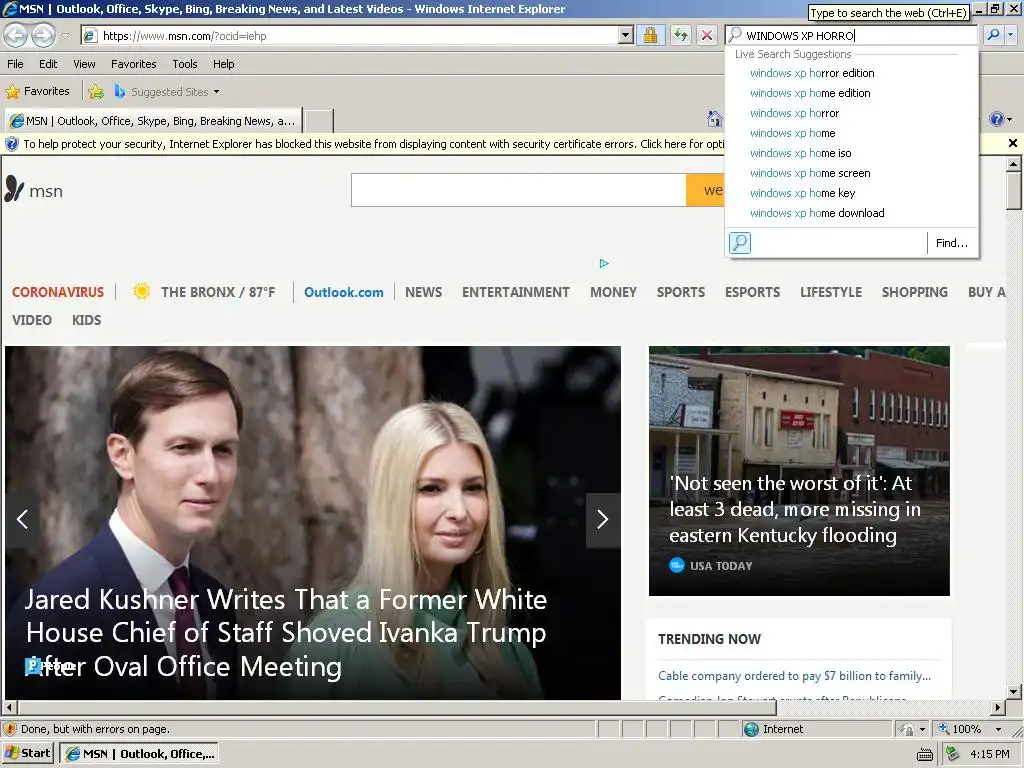Click the msn butterfly logo

click(14, 189)
